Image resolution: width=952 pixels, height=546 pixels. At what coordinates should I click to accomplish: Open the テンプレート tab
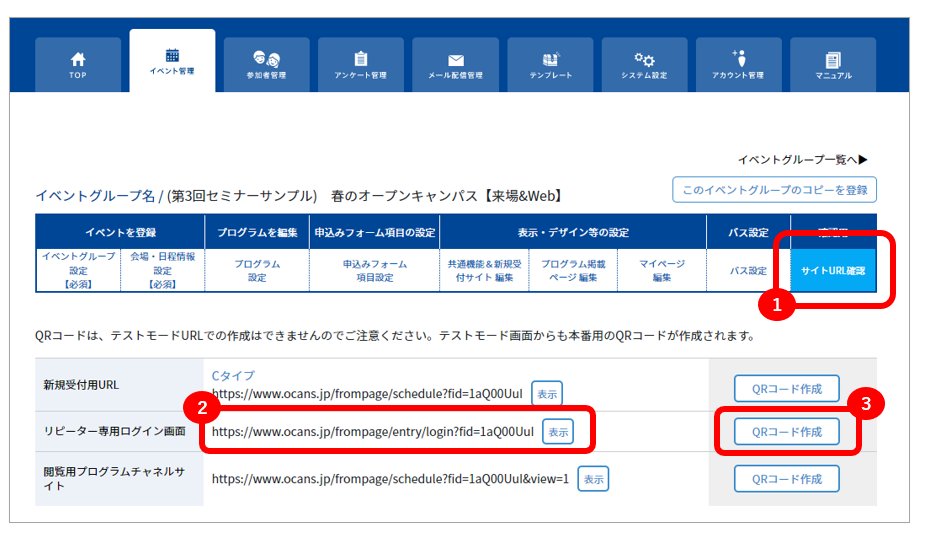click(x=550, y=65)
